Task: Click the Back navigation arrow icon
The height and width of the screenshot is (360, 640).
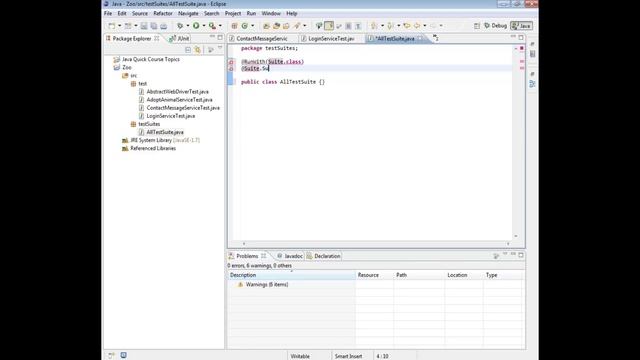Action: click(417, 26)
